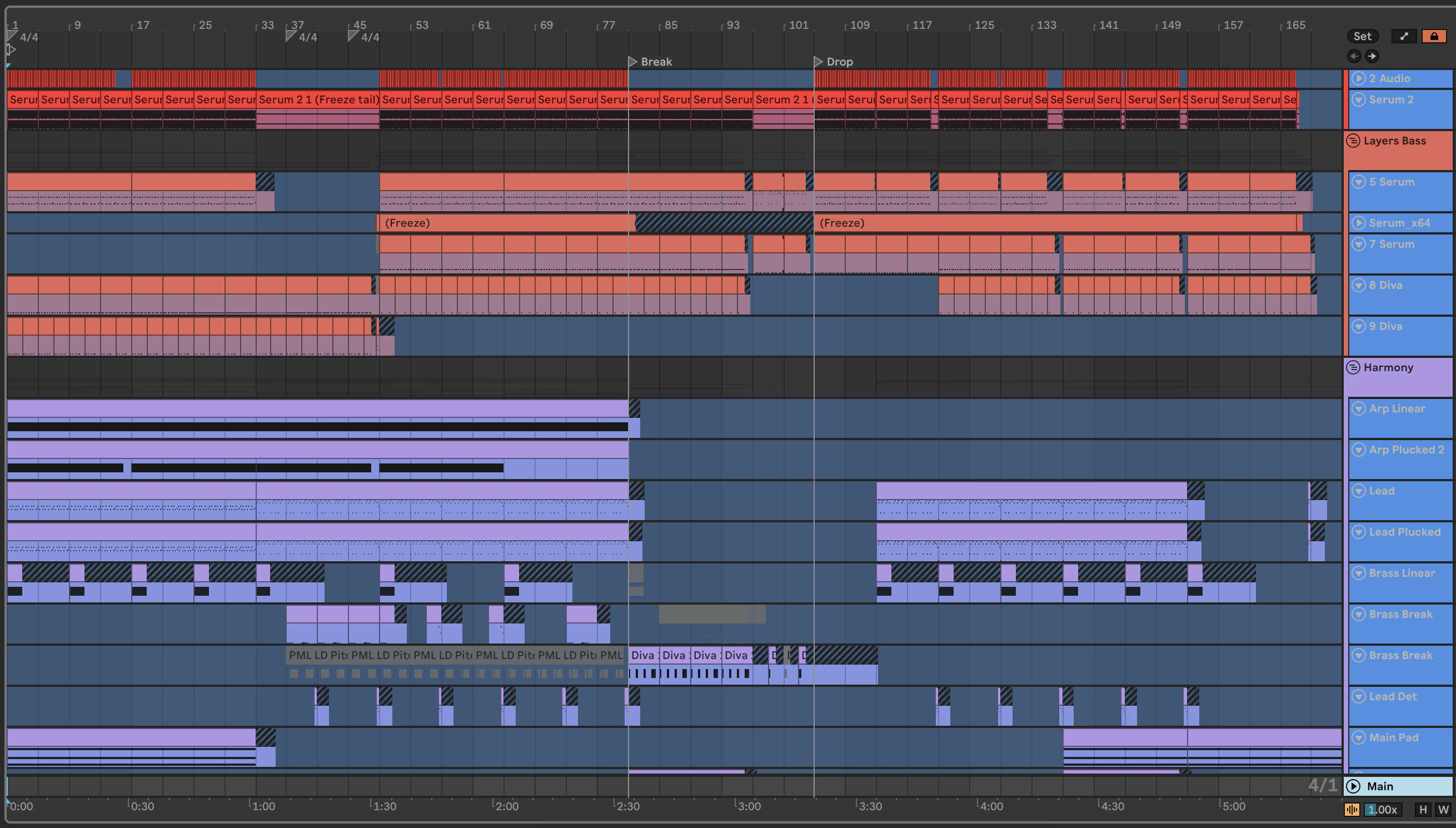Select the Harmony group name
The width and height of the screenshot is (1456, 828).
coord(1388,367)
